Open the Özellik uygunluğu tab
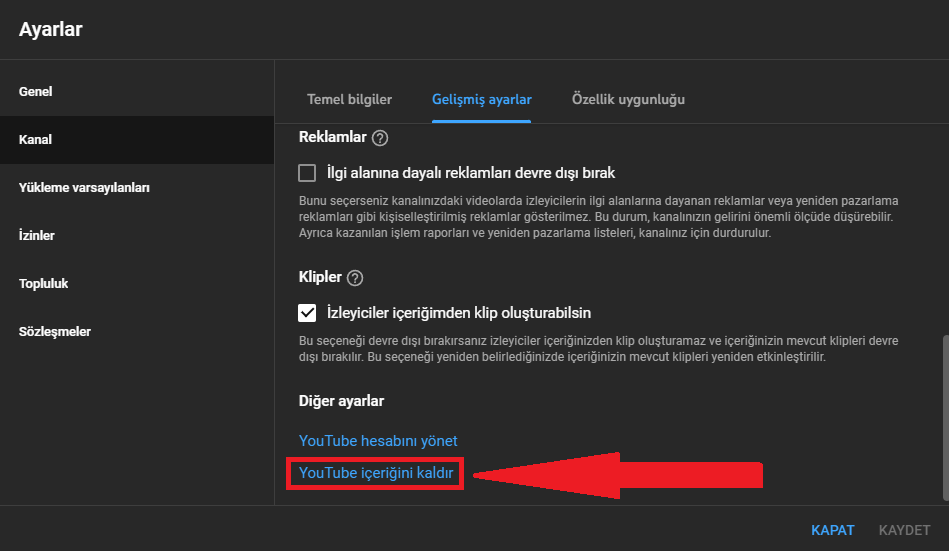This screenshot has width=949, height=551. 628,100
